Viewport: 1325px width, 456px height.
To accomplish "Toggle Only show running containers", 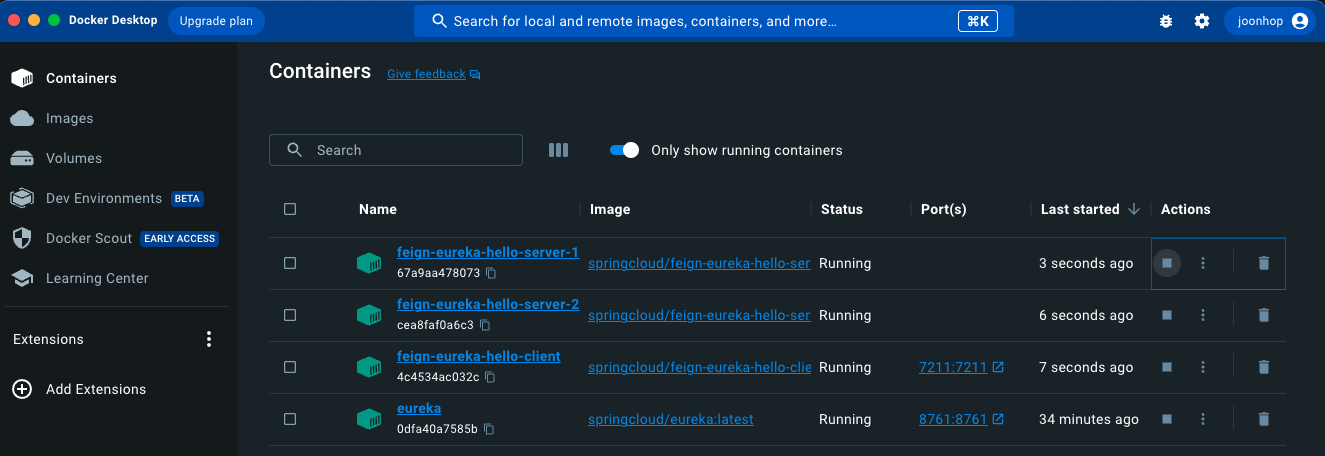I will (x=624, y=150).
